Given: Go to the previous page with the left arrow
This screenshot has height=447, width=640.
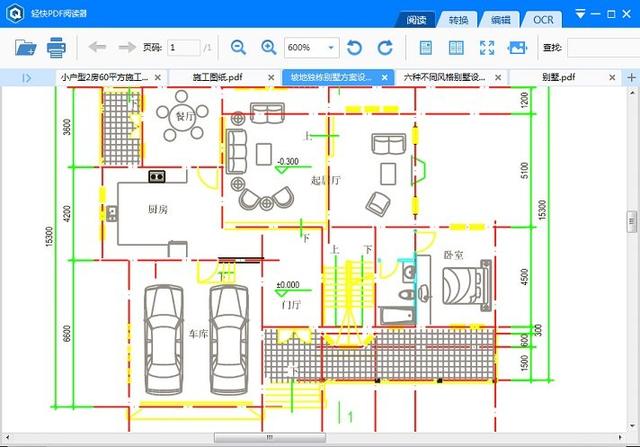Looking at the screenshot, I should [x=97, y=47].
